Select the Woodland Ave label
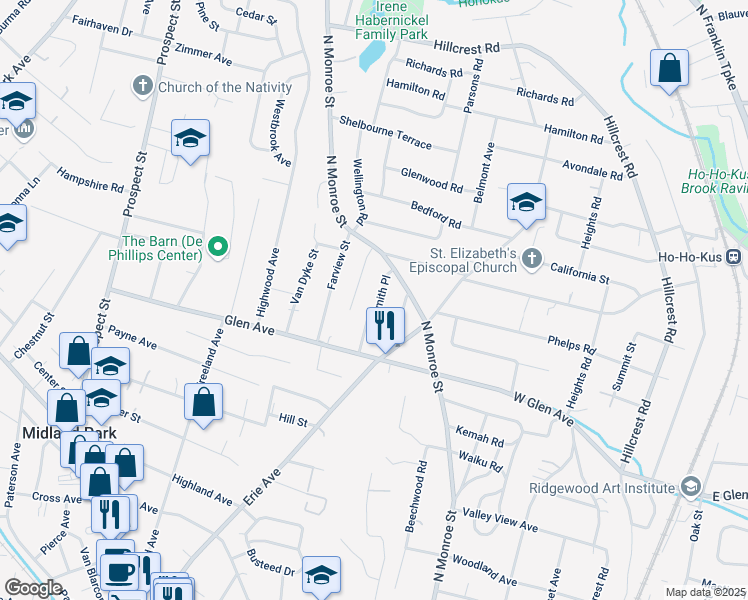Viewport: 748px width, 600px height. (x=485, y=569)
